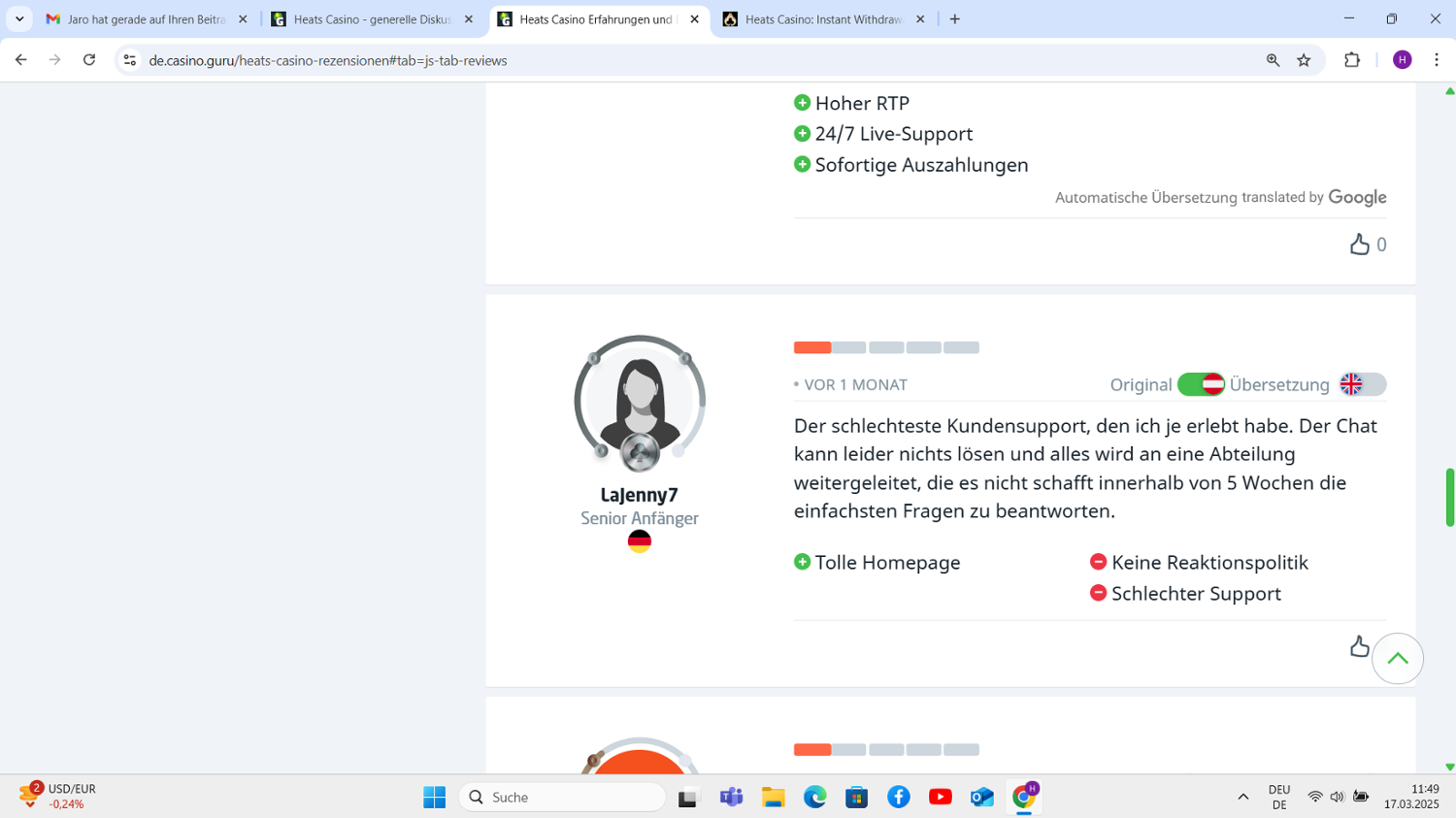Expand the tab search dropdown arrow
Image resolution: width=1456 pixels, height=818 pixels.
click(19, 19)
